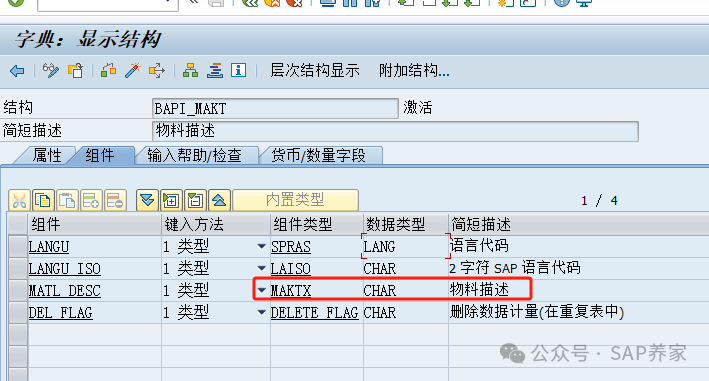The image size is (709, 381).
Task: Select the 组件 tab
Action: [100, 155]
